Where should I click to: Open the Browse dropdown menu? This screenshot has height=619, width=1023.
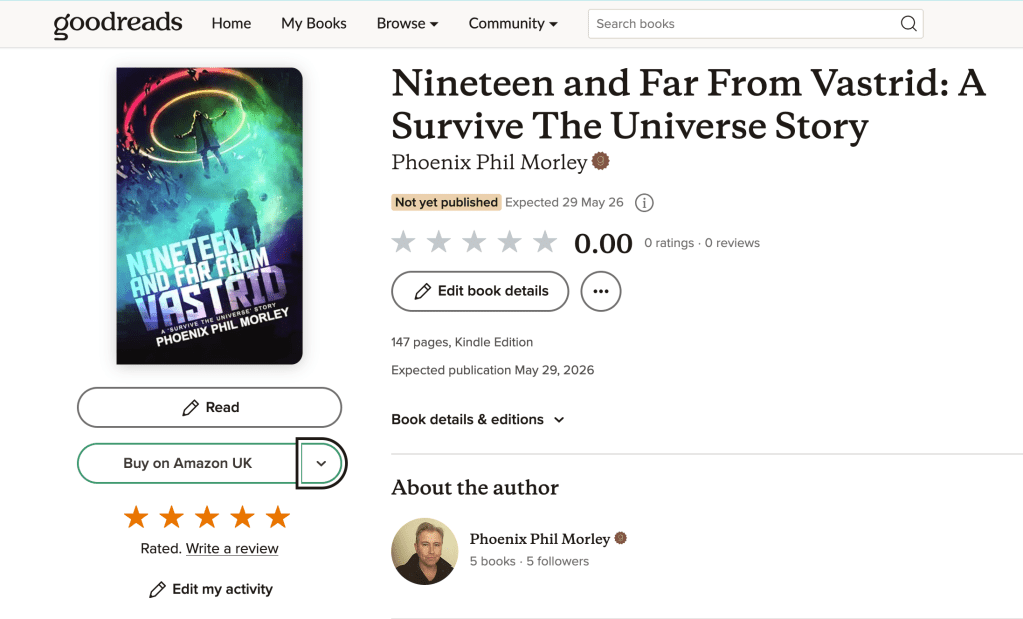[407, 23]
